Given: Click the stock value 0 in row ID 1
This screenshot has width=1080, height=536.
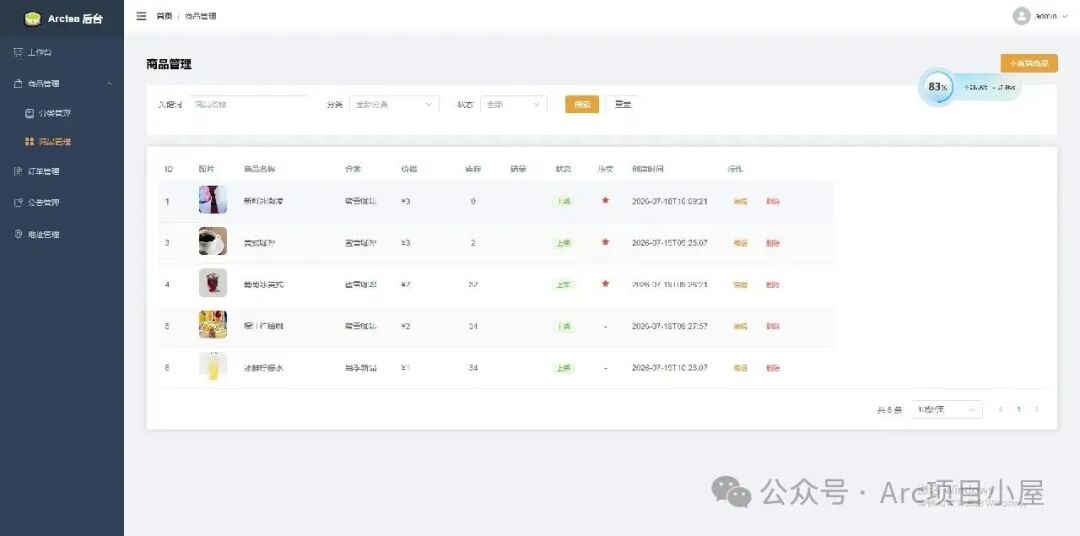Looking at the screenshot, I should click(x=472, y=201).
